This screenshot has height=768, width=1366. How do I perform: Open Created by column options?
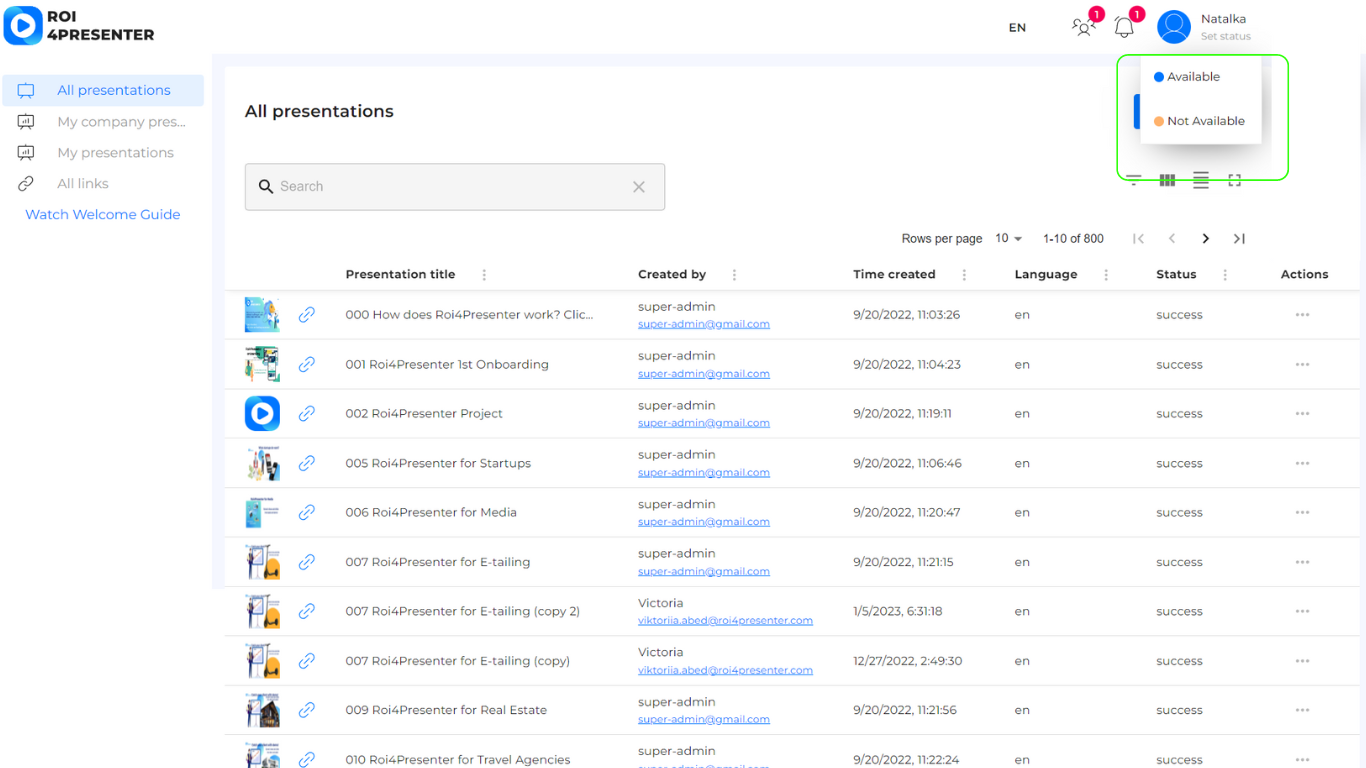click(x=734, y=275)
